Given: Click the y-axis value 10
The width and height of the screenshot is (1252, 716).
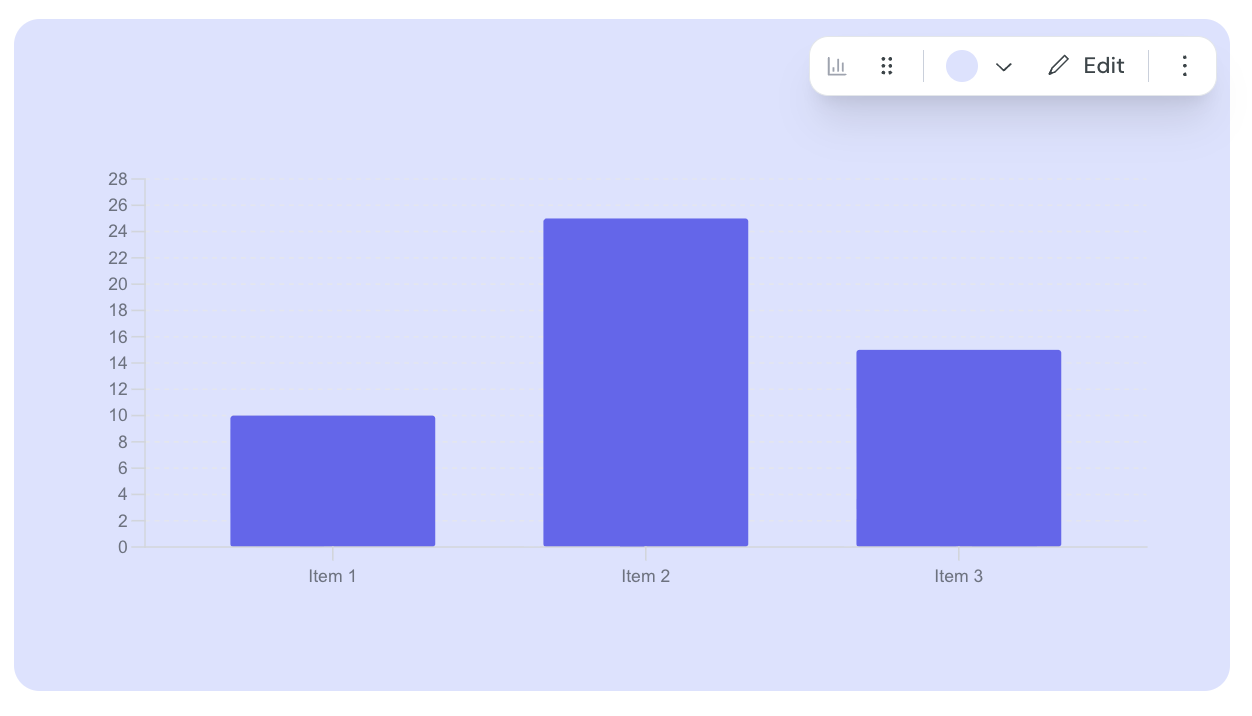Looking at the screenshot, I should (118, 416).
